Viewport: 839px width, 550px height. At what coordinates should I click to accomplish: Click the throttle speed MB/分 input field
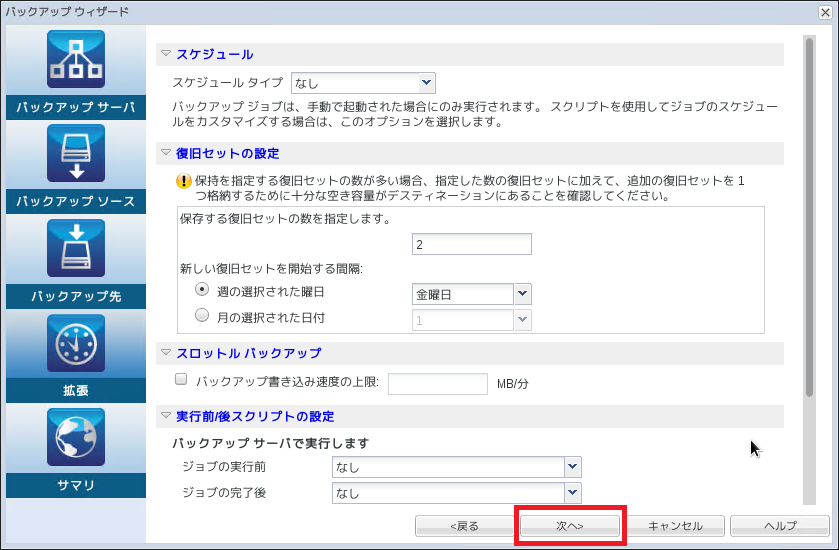(438, 384)
